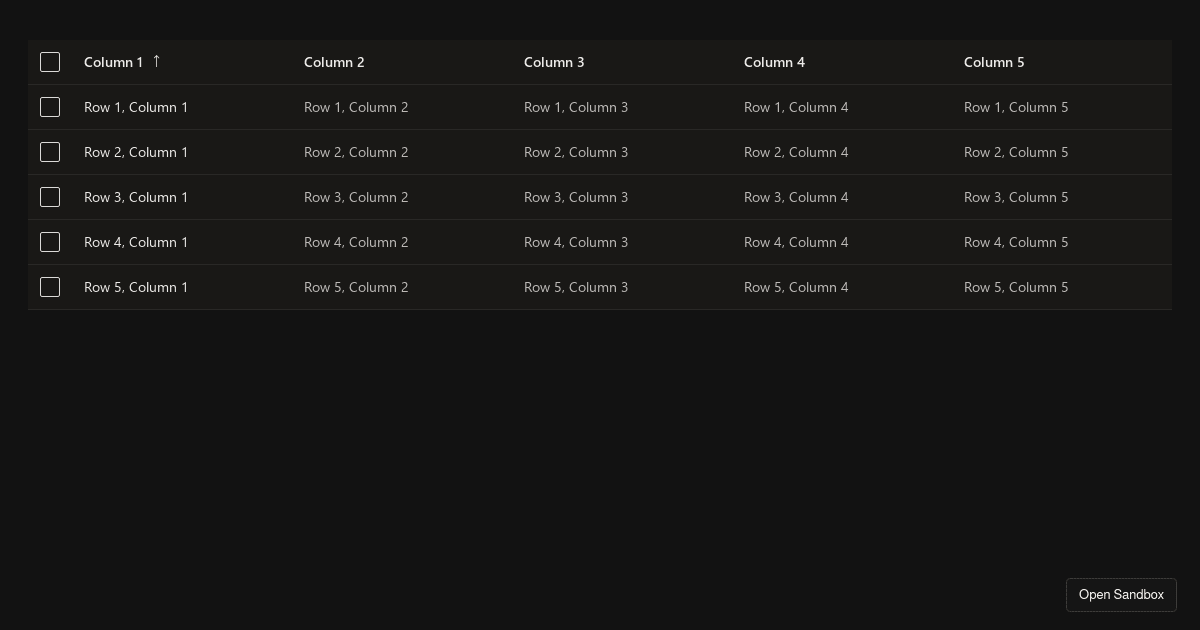Check the checkbox for Row 2
The image size is (1200, 630).
(50, 152)
